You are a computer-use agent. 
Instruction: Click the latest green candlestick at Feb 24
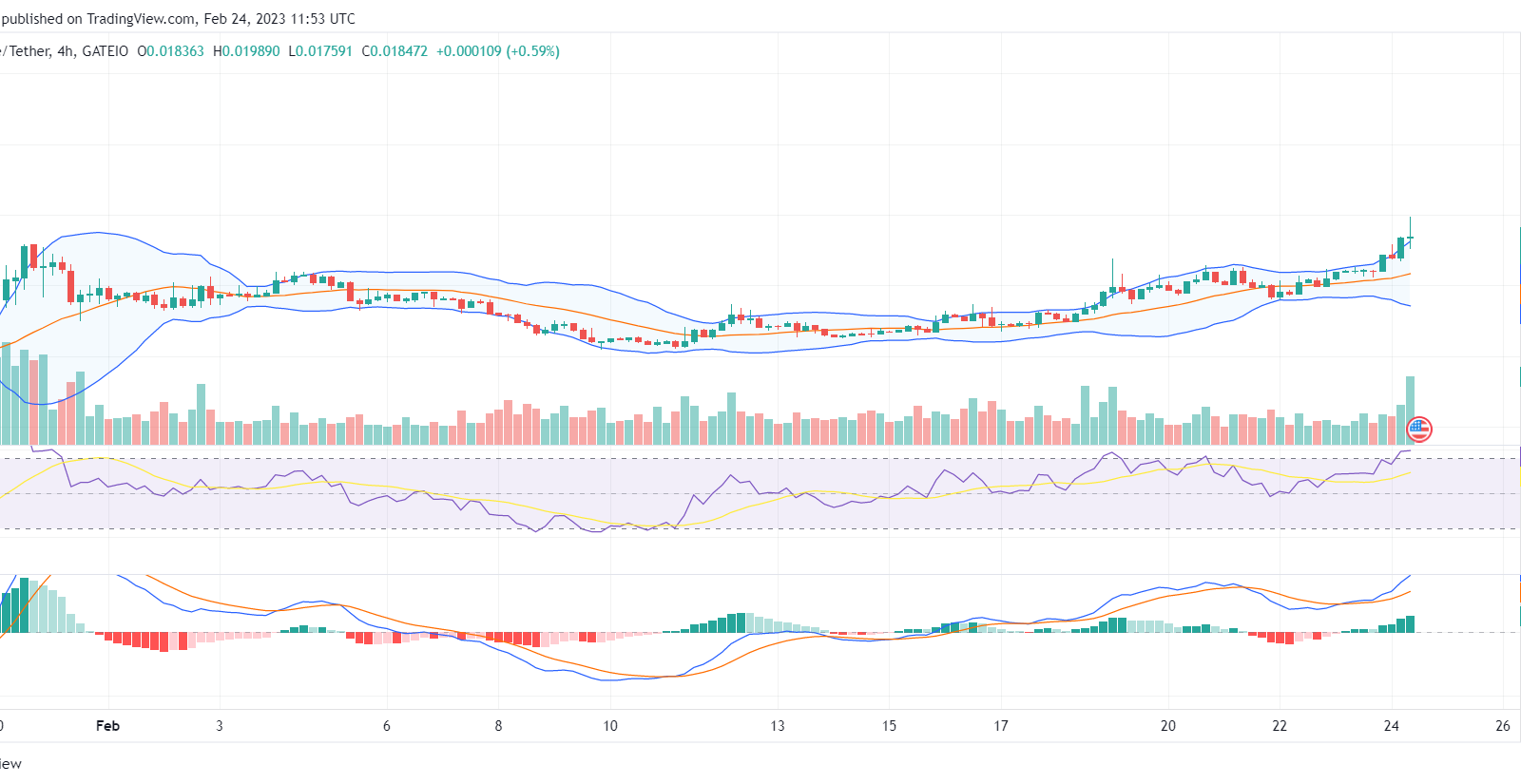pos(1410,237)
